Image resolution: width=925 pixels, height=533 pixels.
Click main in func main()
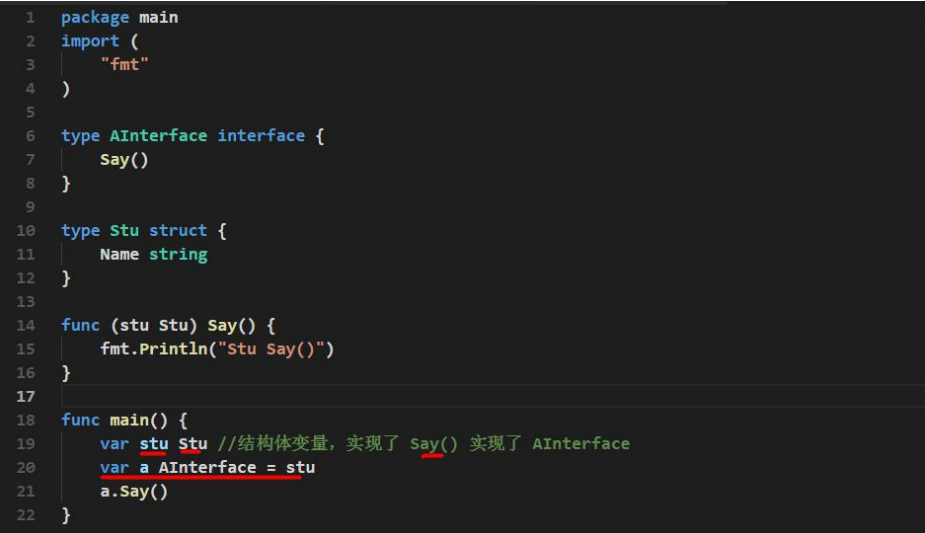[x=129, y=420]
